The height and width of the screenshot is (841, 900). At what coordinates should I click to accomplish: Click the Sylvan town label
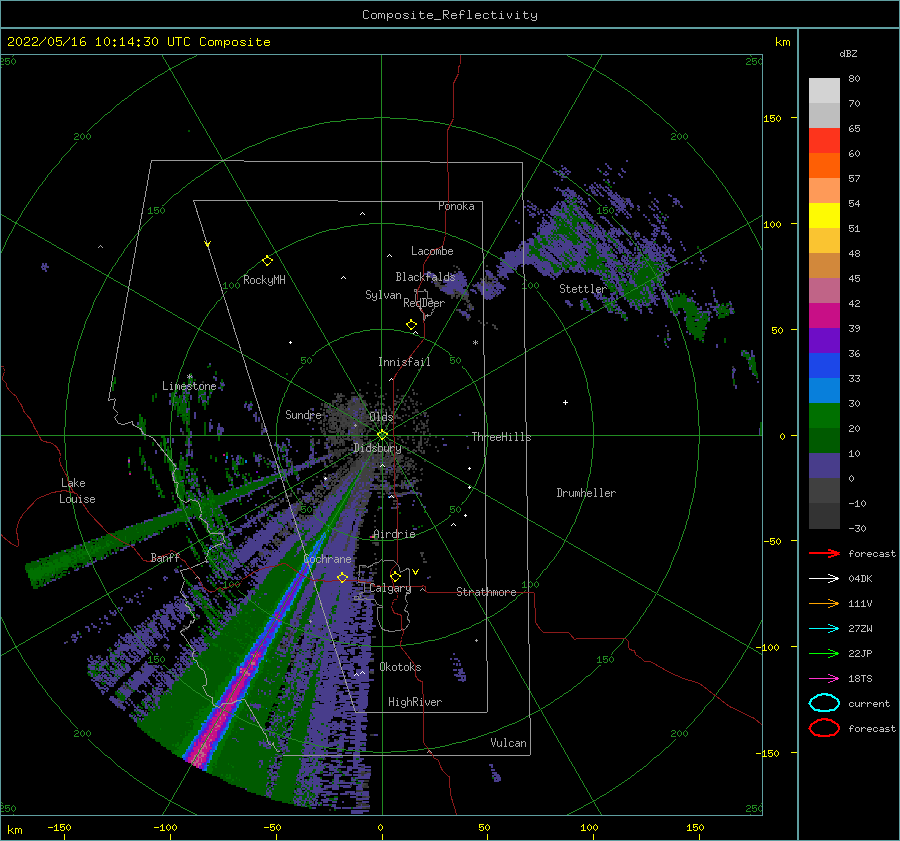click(x=383, y=295)
